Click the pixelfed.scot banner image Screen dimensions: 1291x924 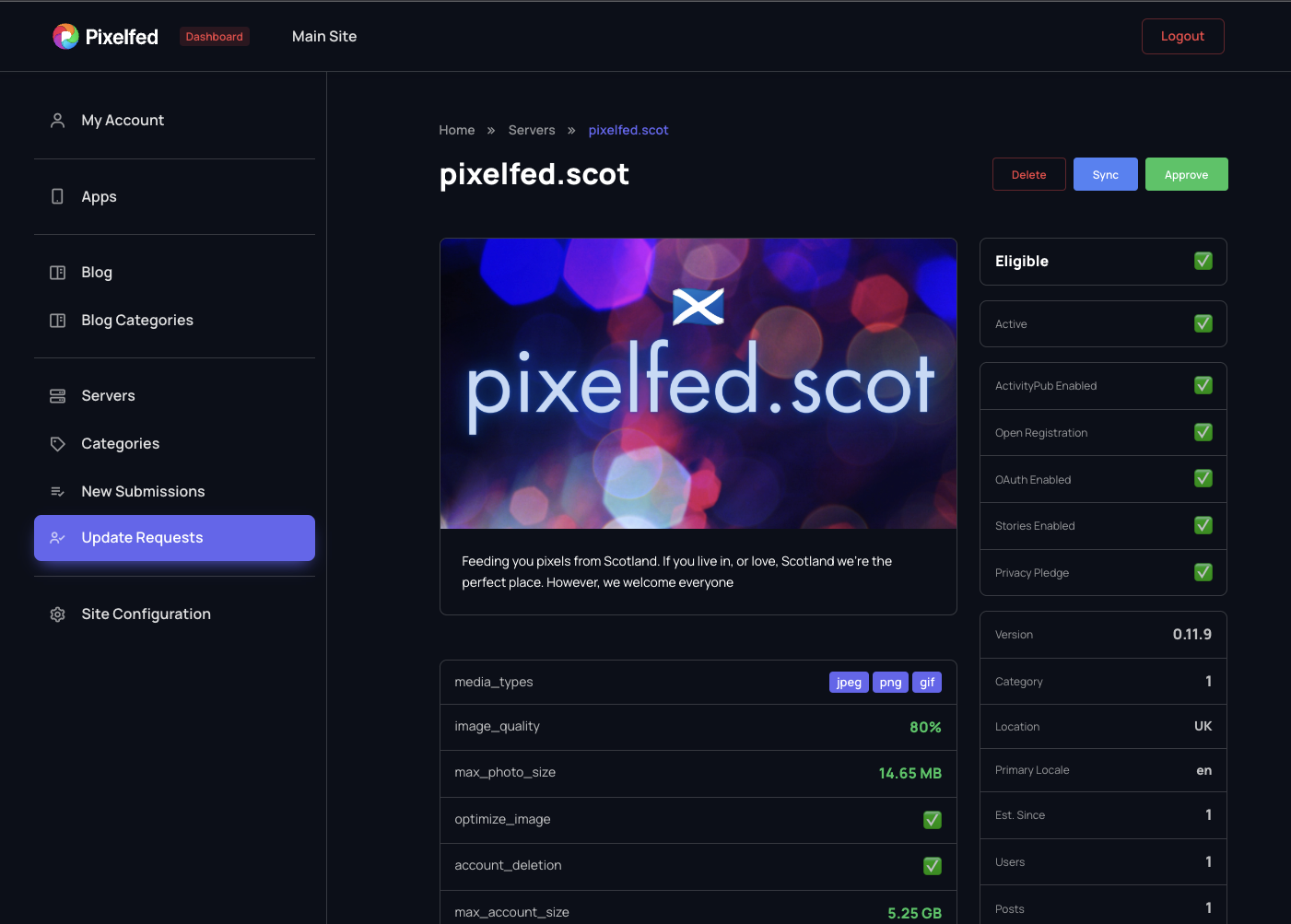coord(698,383)
